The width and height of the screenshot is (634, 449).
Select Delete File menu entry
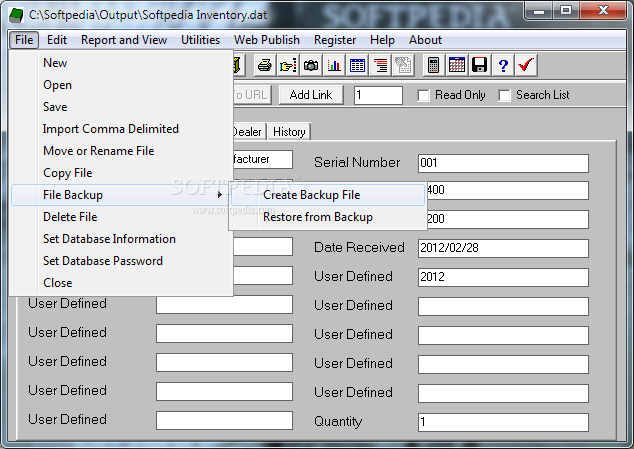(x=121, y=217)
